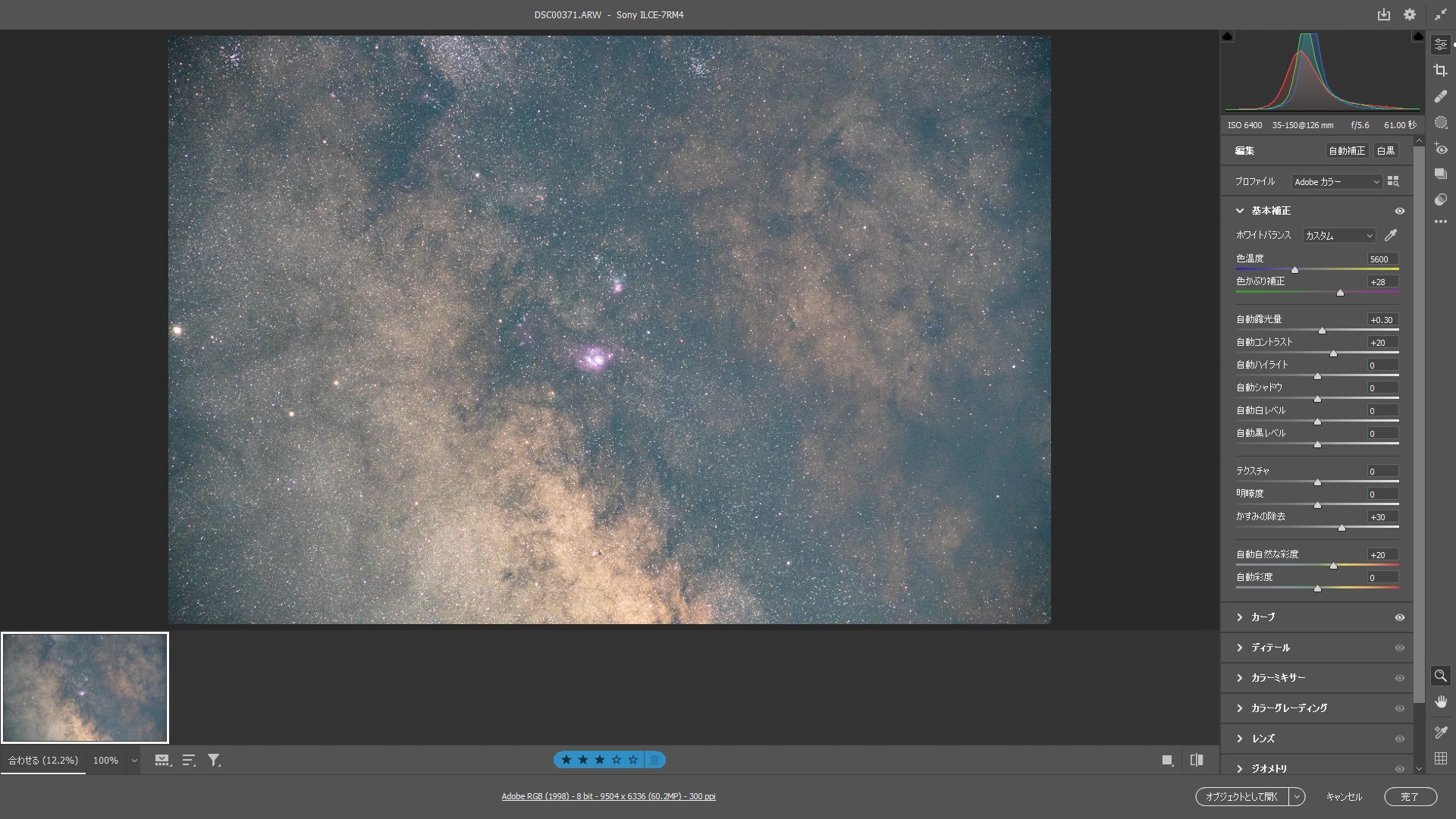Click the 色温度 slider handle
The image size is (1456, 819).
(1294, 270)
